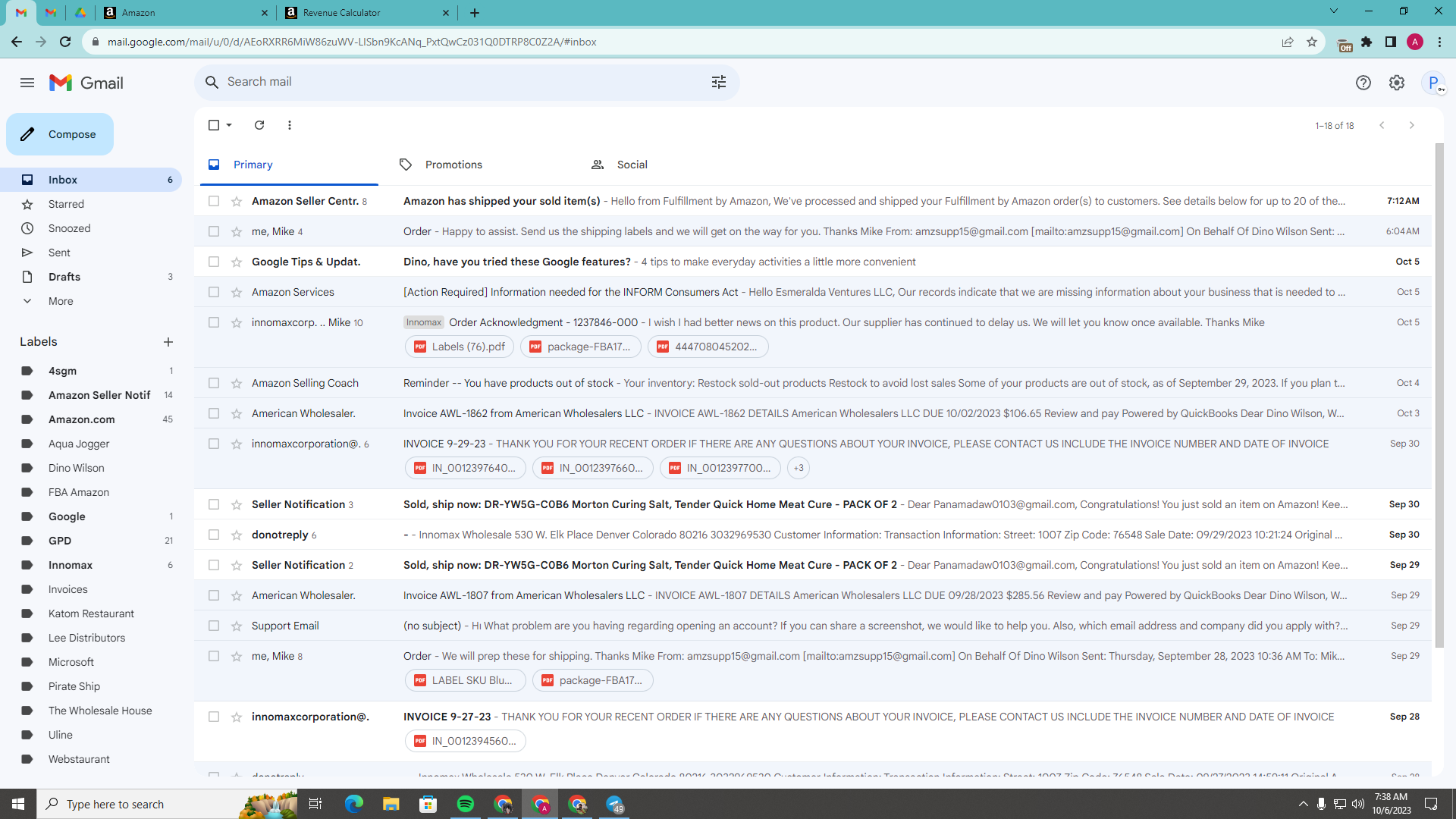The image size is (1456, 819).
Task: Refresh the inbox mail list
Action: [259, 125]
